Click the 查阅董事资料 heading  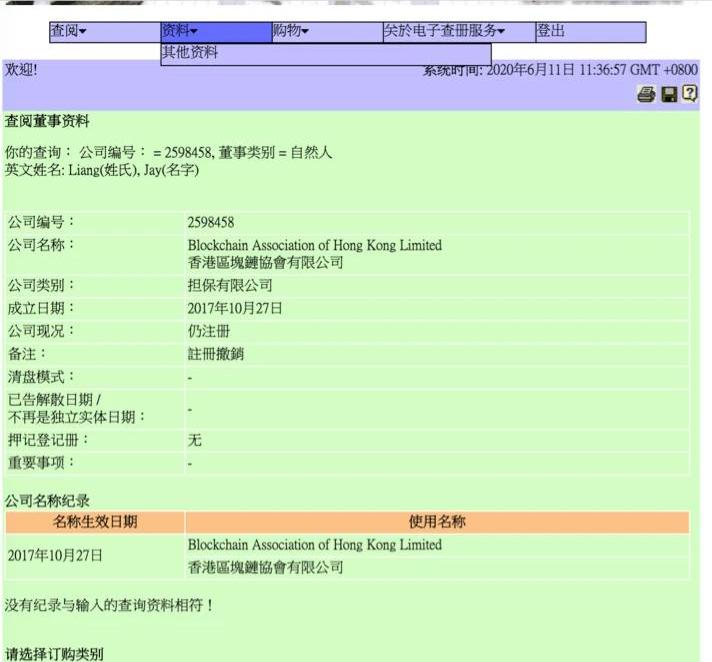click(47, 121)
